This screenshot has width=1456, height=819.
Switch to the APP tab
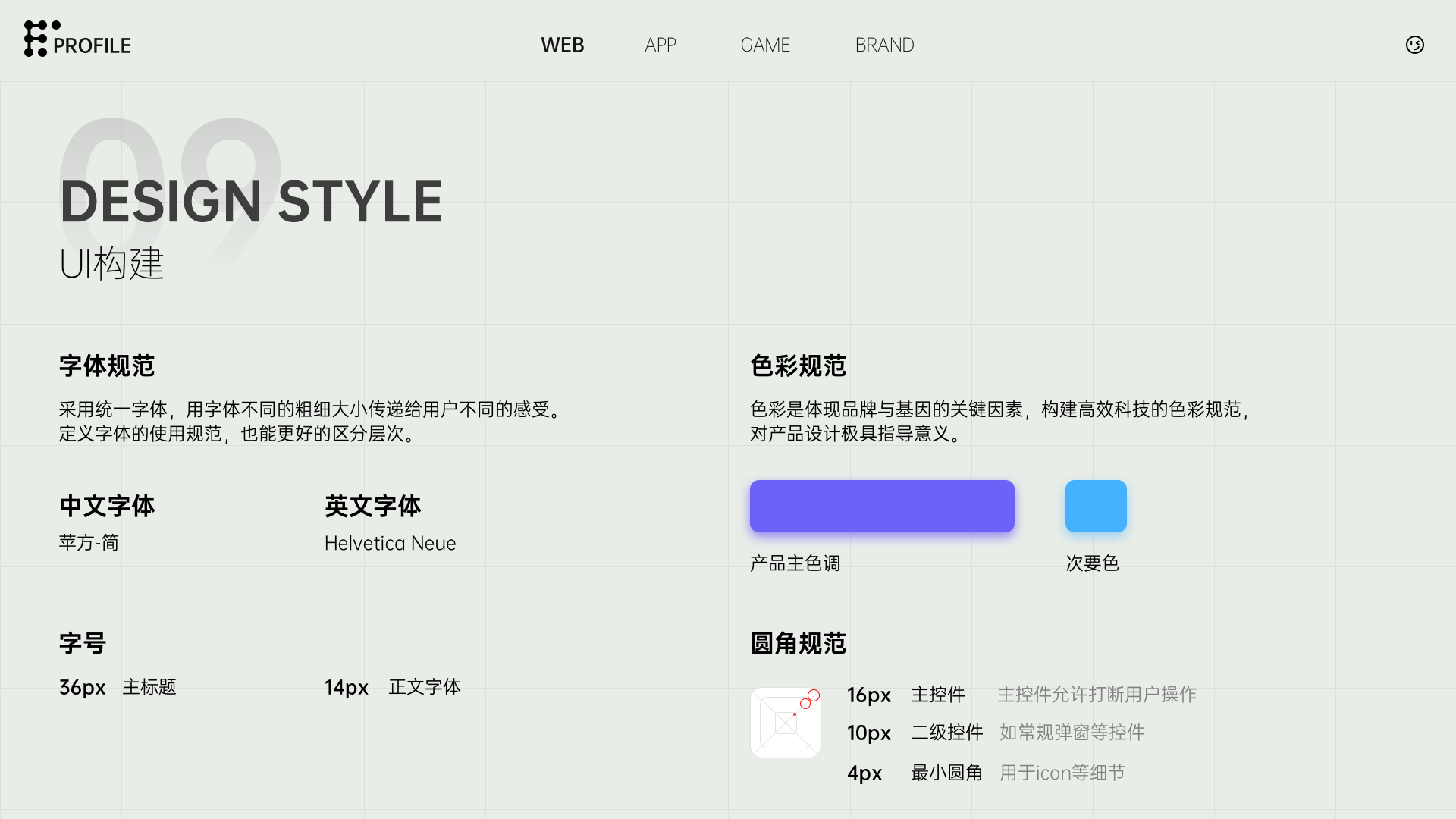coord(660,45)
